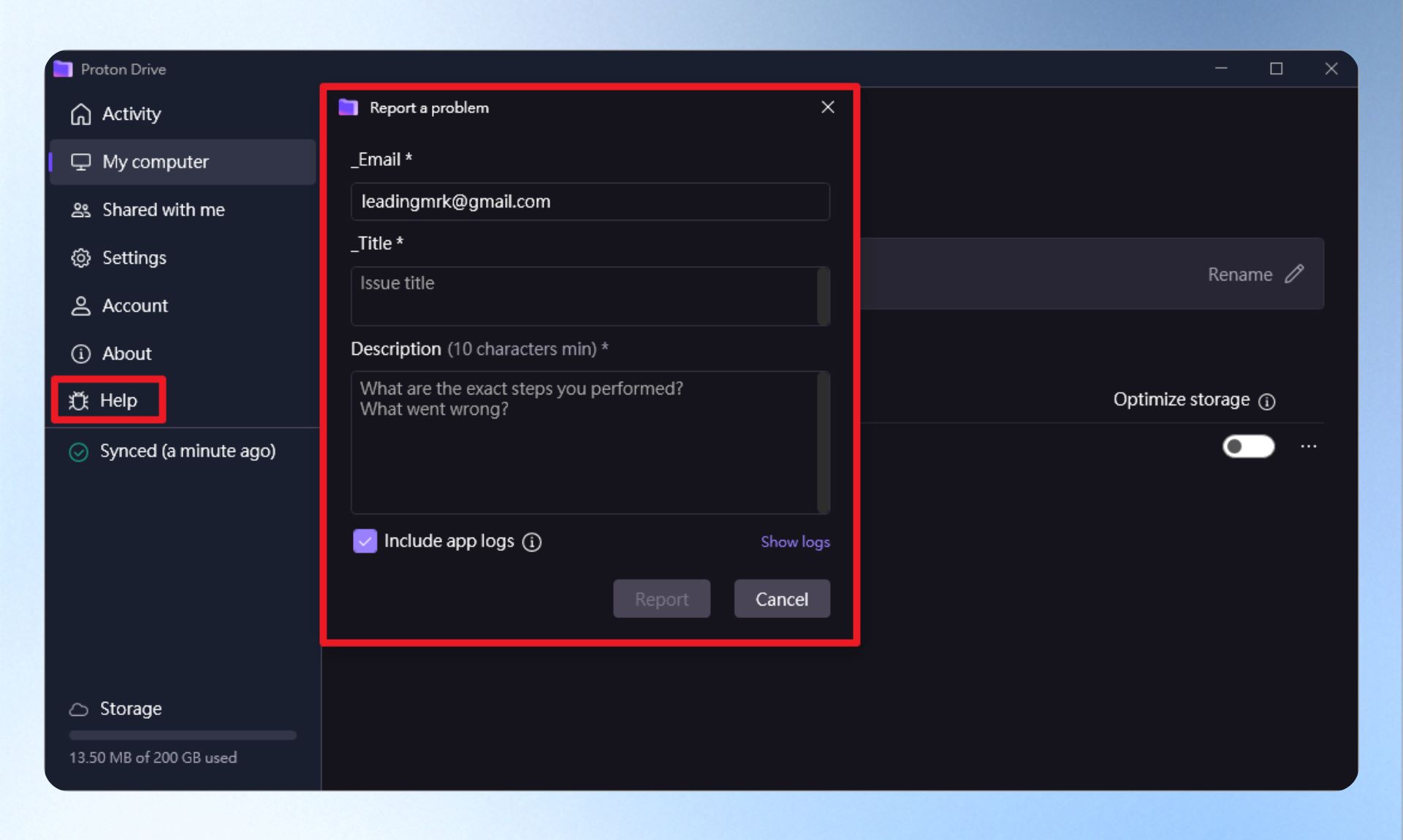Click the Settings gear icon
Screen dimensions: 1403x840
(80, 258)
